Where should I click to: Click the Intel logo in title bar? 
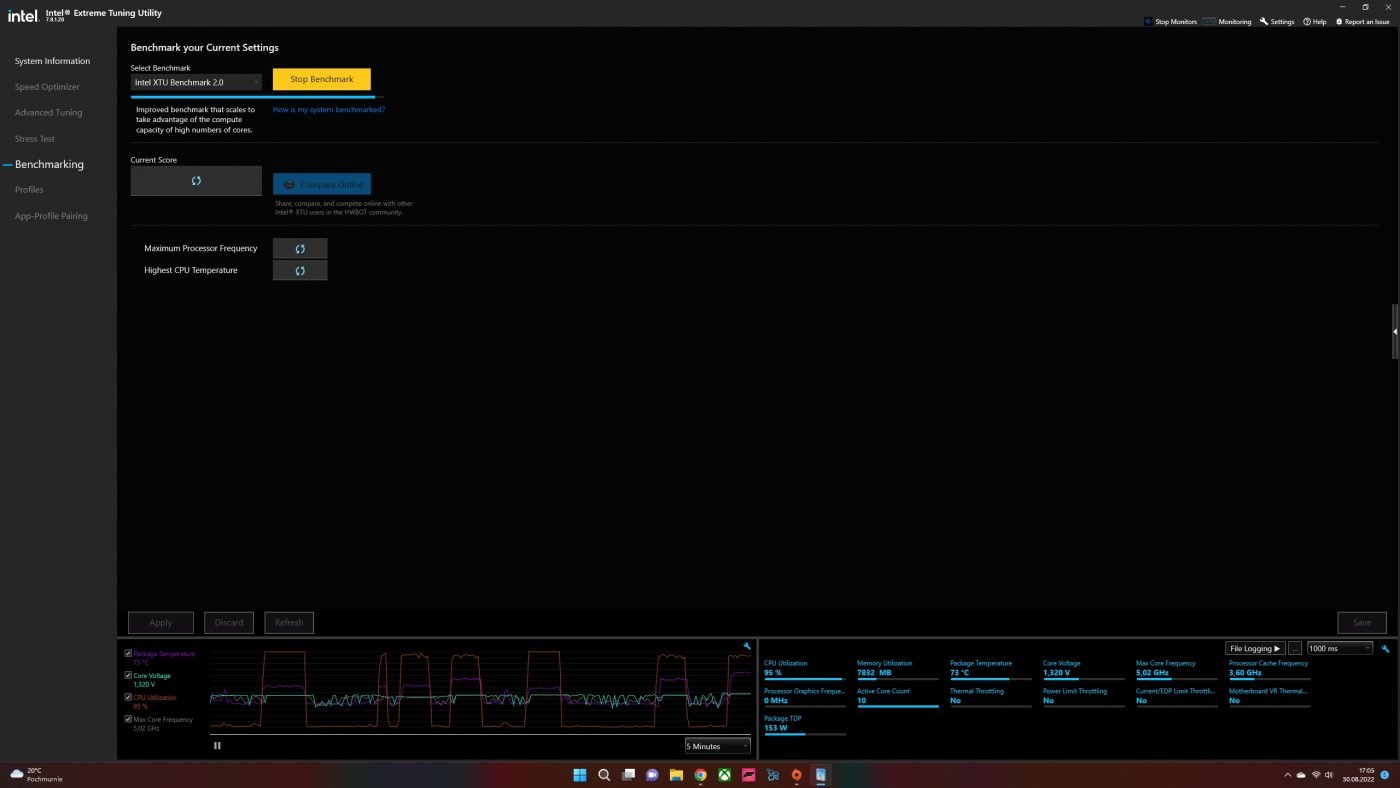[23, 15]
